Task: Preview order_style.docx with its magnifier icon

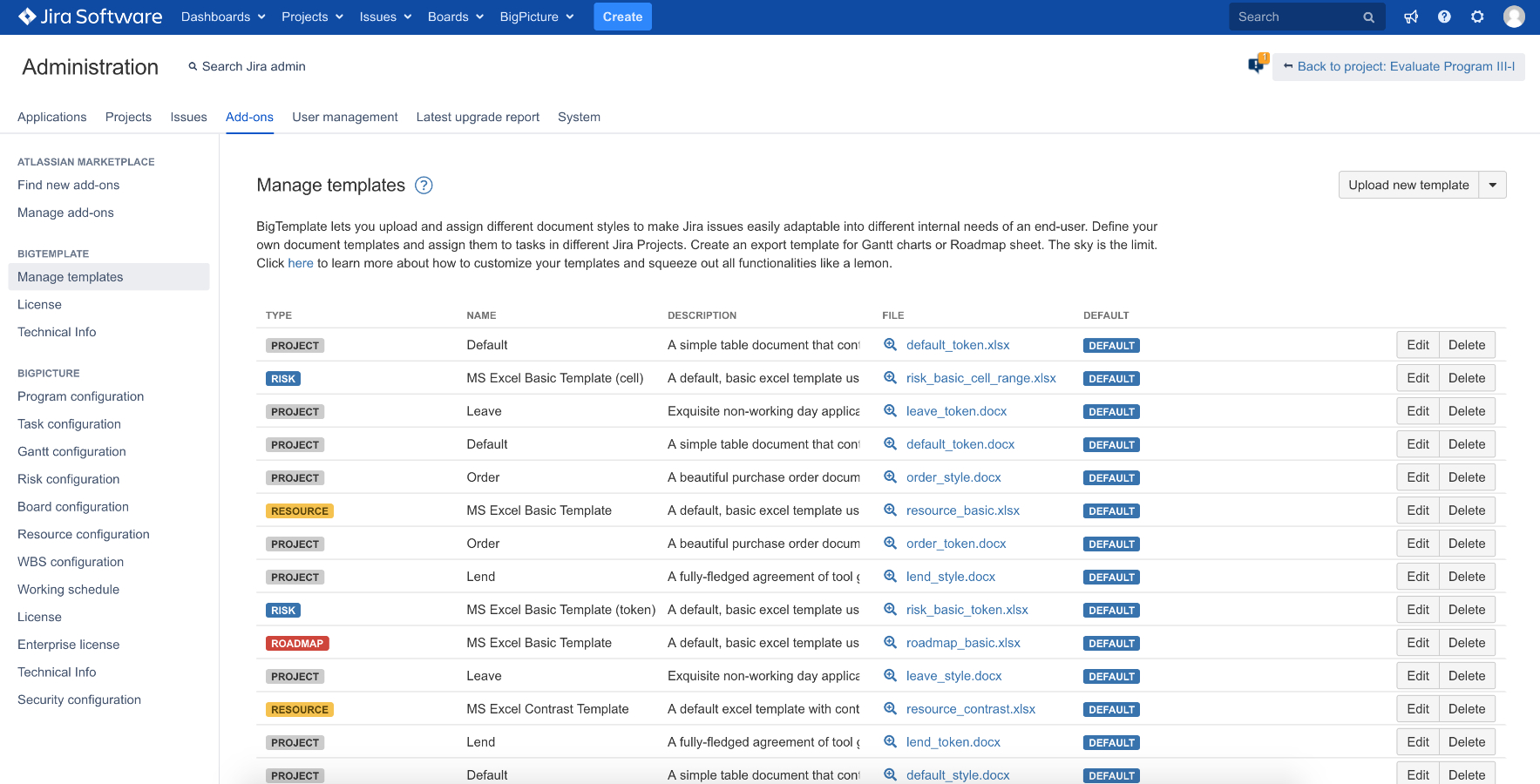Action: pos(890,477)
